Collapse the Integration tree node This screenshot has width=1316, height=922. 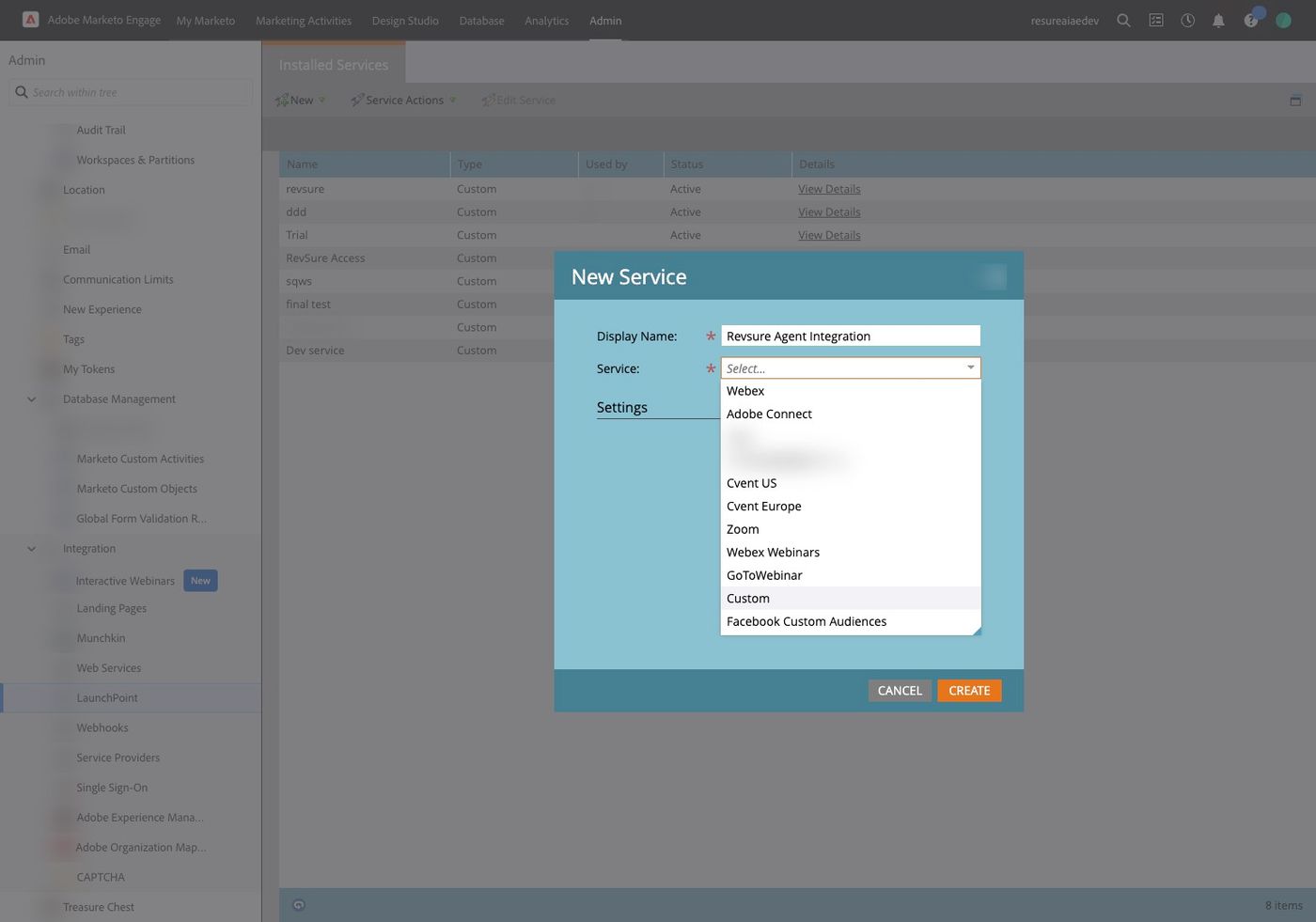click(31, 549)
